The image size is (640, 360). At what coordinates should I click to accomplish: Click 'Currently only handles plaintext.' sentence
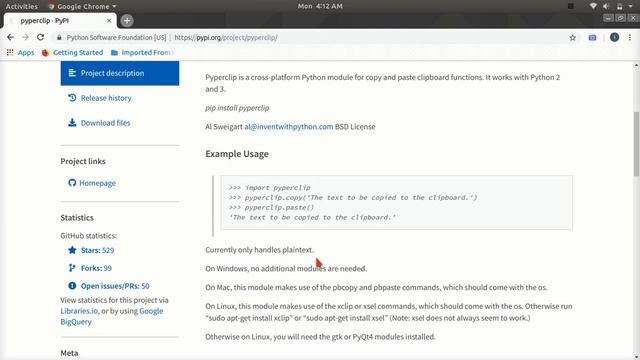click(x=260, y=250)
